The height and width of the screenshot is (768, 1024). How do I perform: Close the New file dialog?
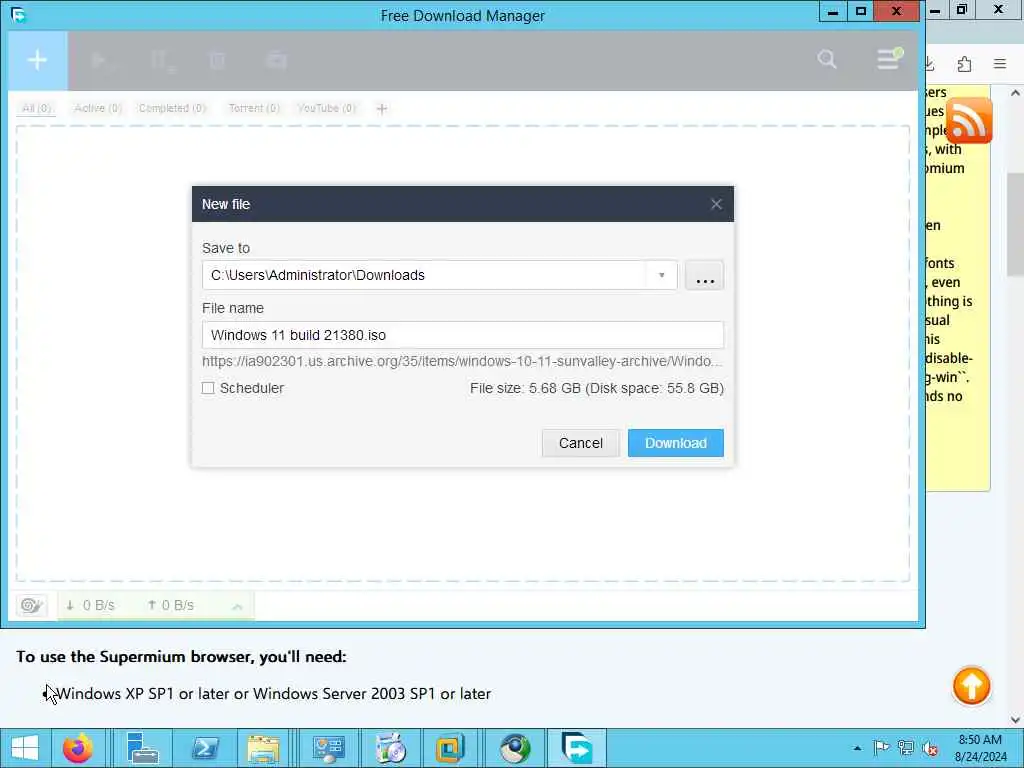[716, 204]
